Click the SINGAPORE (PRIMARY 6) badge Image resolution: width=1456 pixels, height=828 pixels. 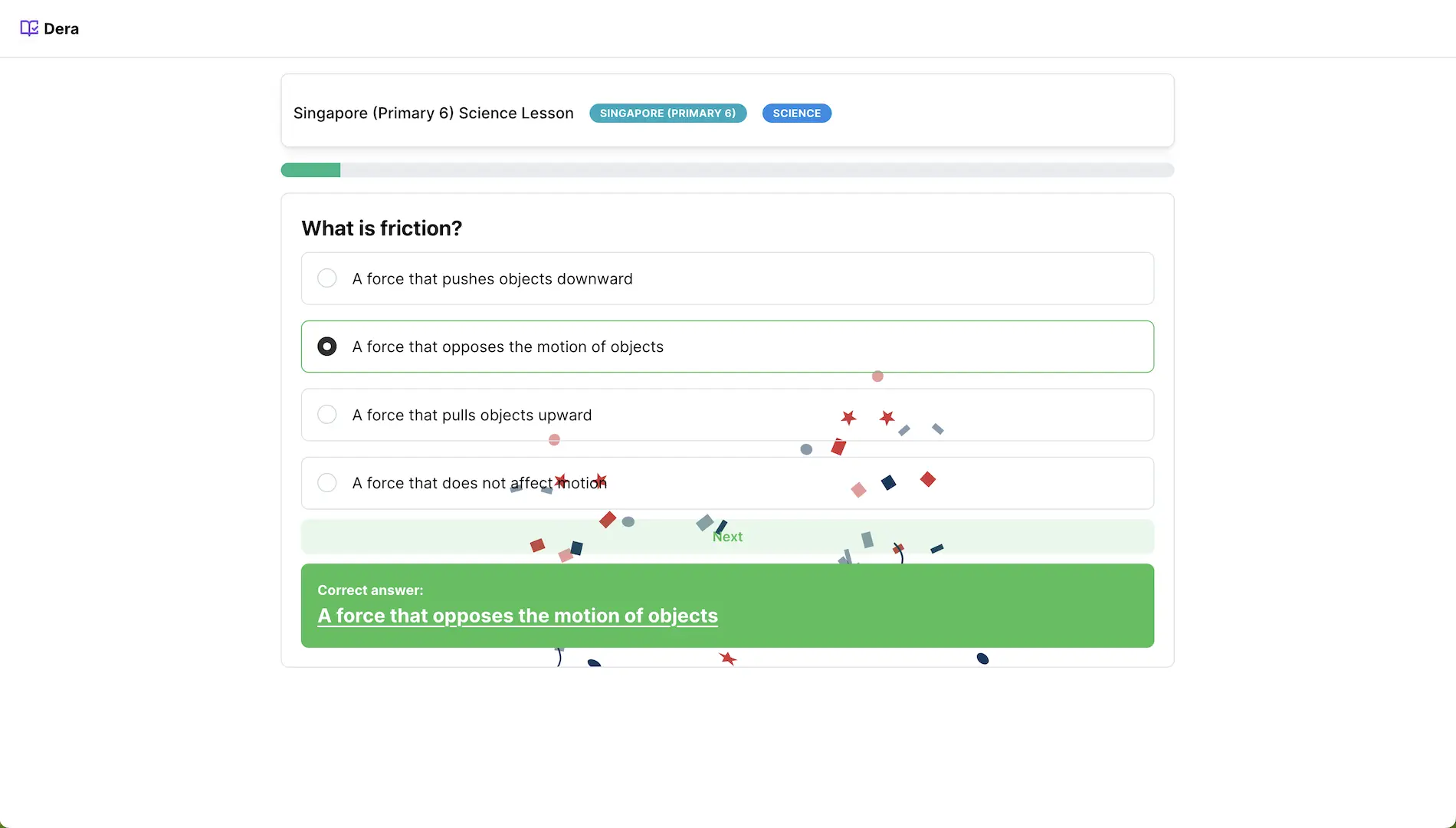[667, 113]
